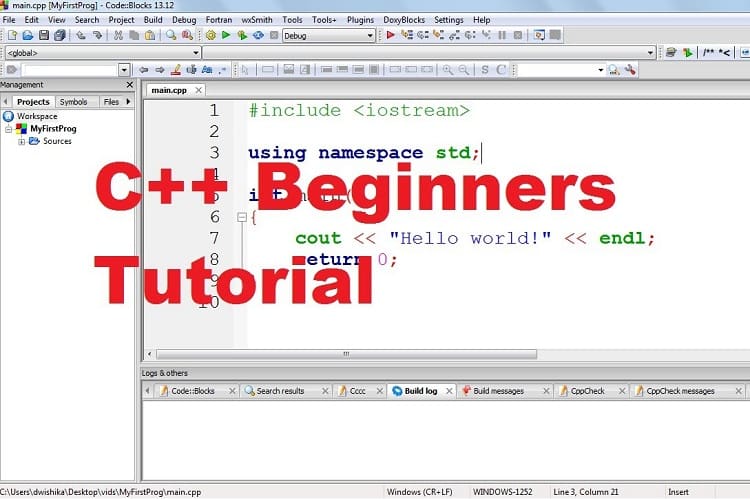Screen dimensions: 750x499
Task: Click the New file icon
Action: (x=10, y=35)
